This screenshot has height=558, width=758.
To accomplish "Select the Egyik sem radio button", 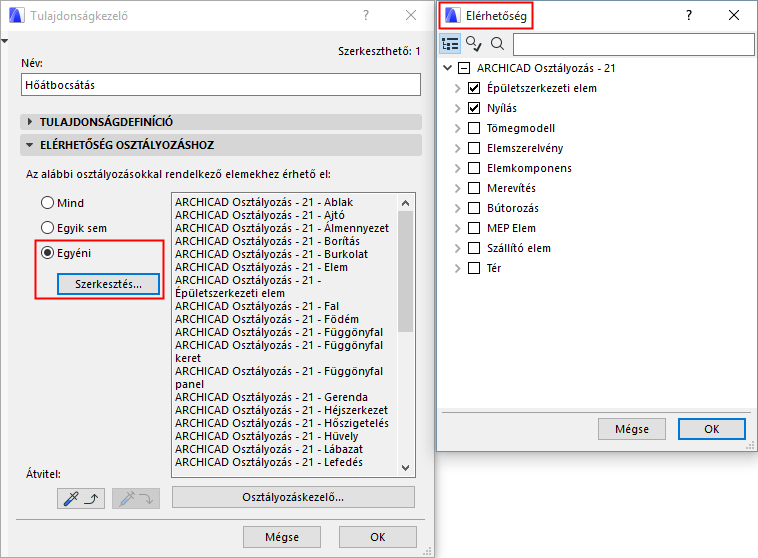I will [47, 228].
